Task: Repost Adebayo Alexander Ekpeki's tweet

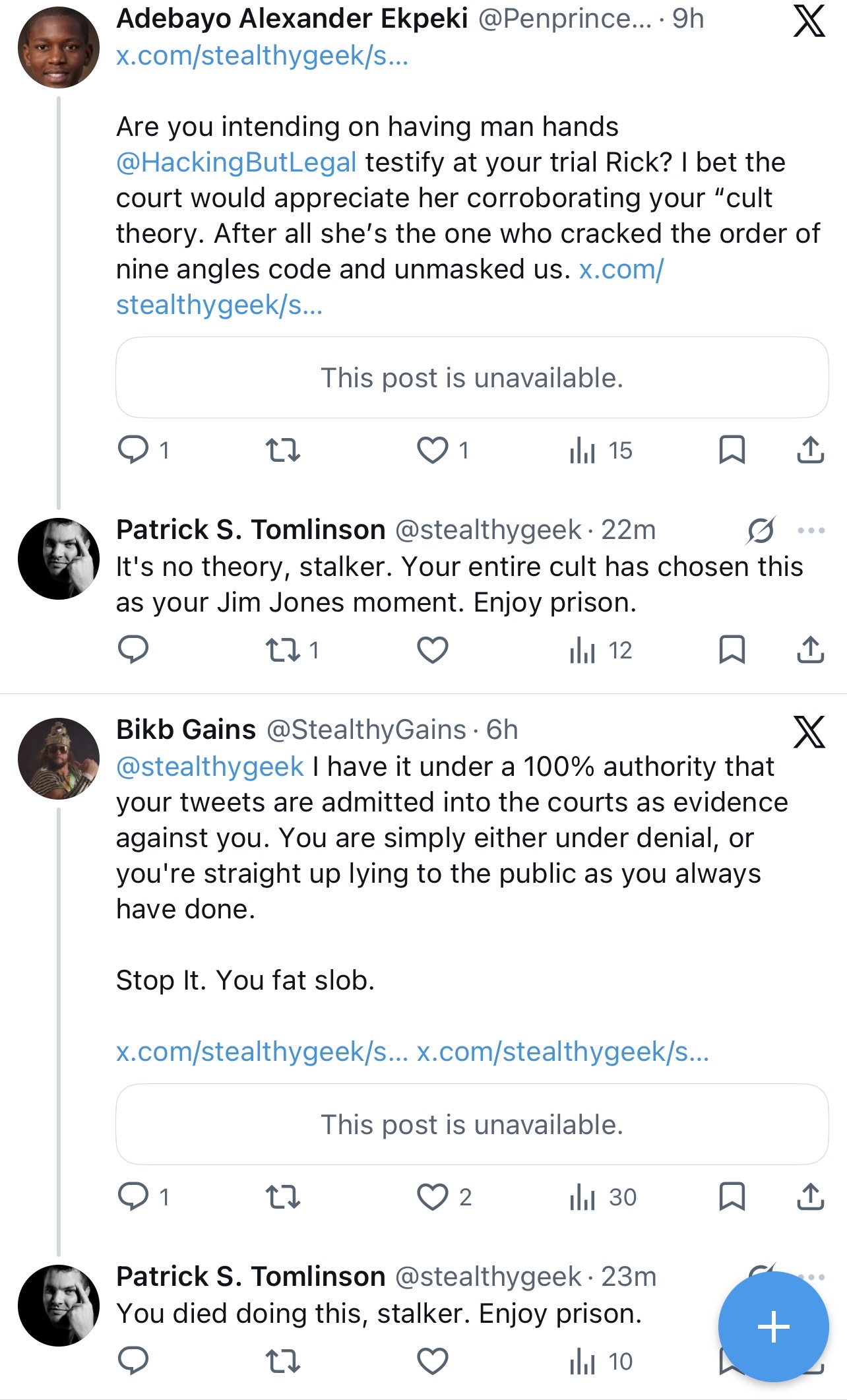Action: click(x=282, y=450)
